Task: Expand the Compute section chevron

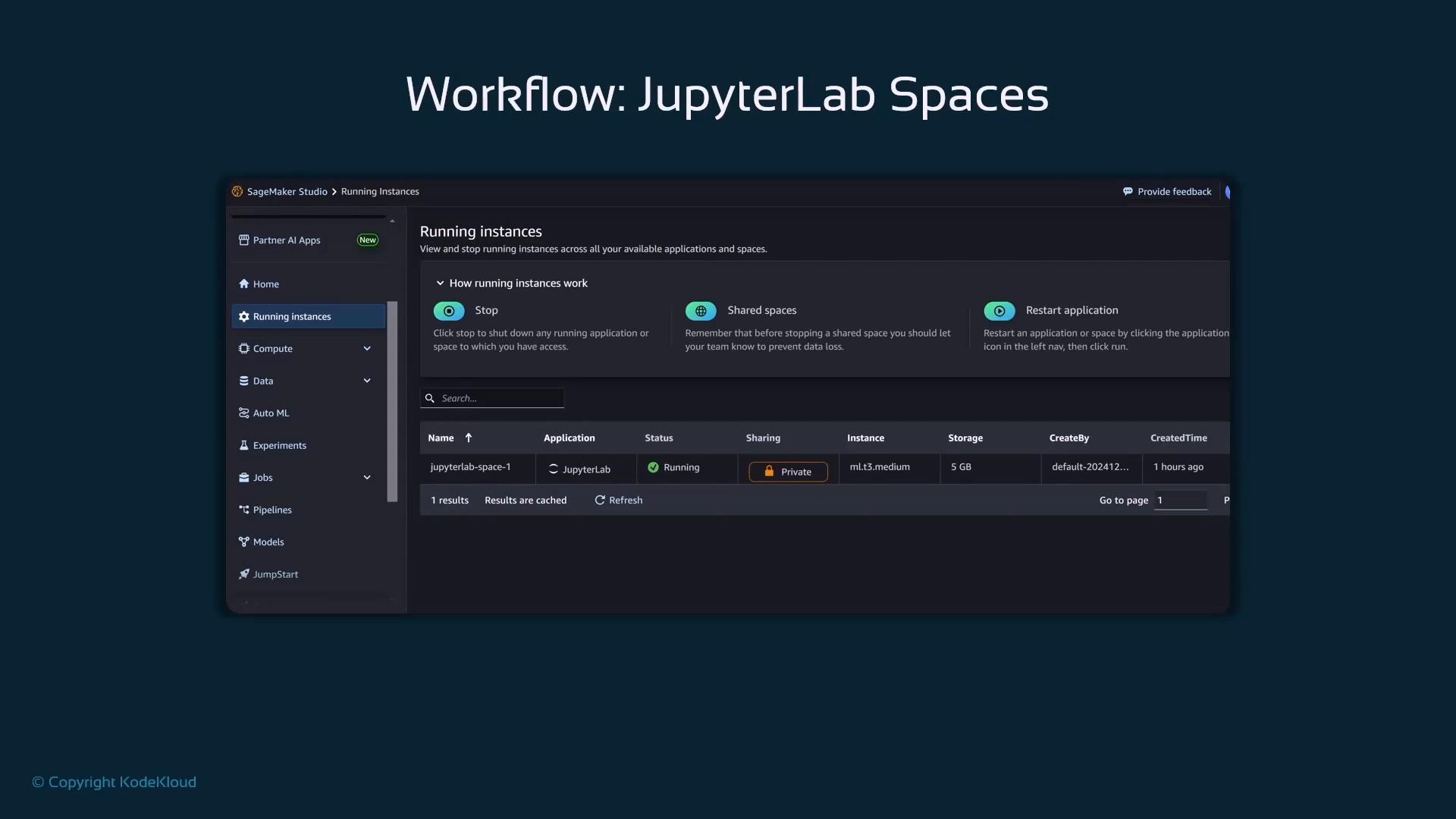Action: [367, 348]
